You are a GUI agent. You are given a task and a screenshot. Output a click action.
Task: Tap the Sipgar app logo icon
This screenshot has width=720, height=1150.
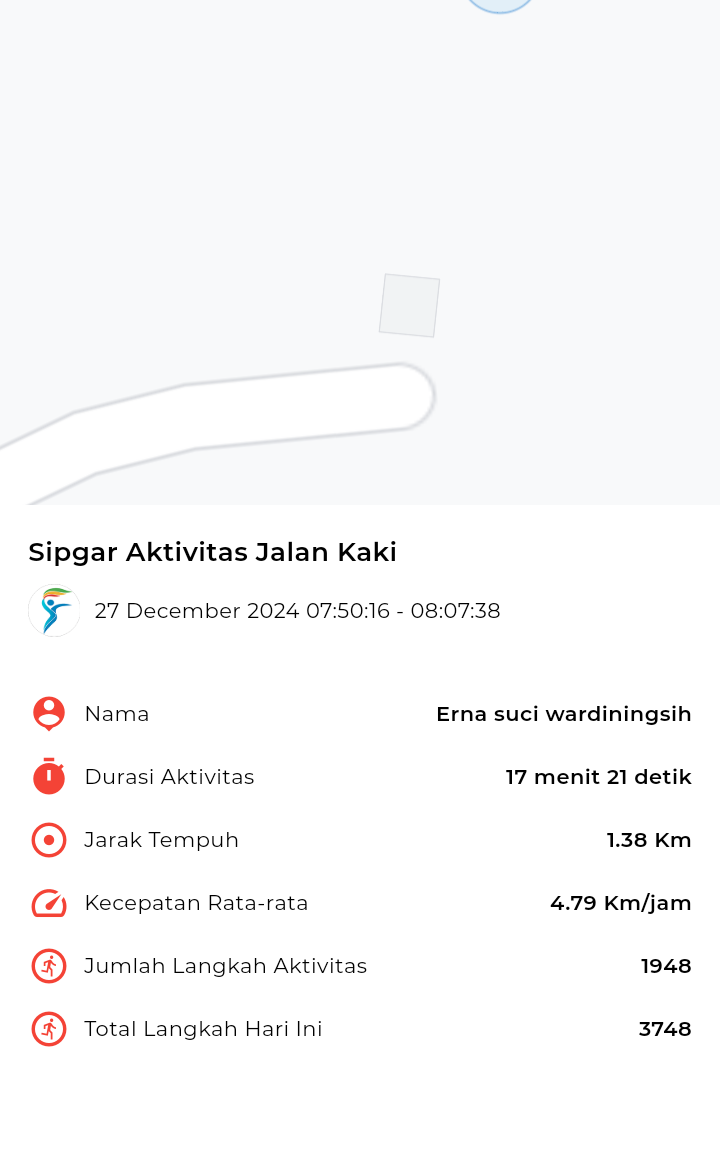tap(54, 610)
